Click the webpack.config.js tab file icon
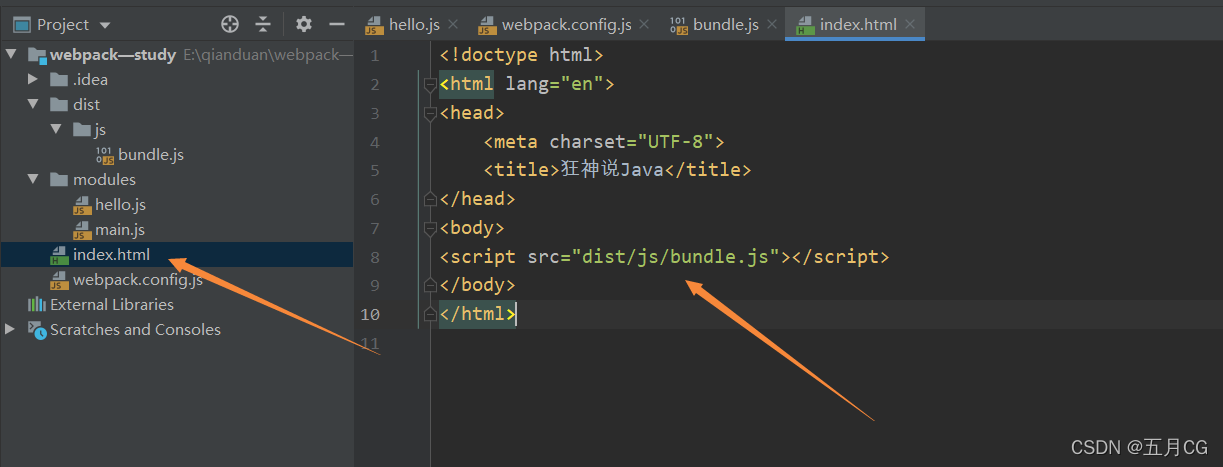The height and width of the screenshot is (467, 1223). click(487, 24)
